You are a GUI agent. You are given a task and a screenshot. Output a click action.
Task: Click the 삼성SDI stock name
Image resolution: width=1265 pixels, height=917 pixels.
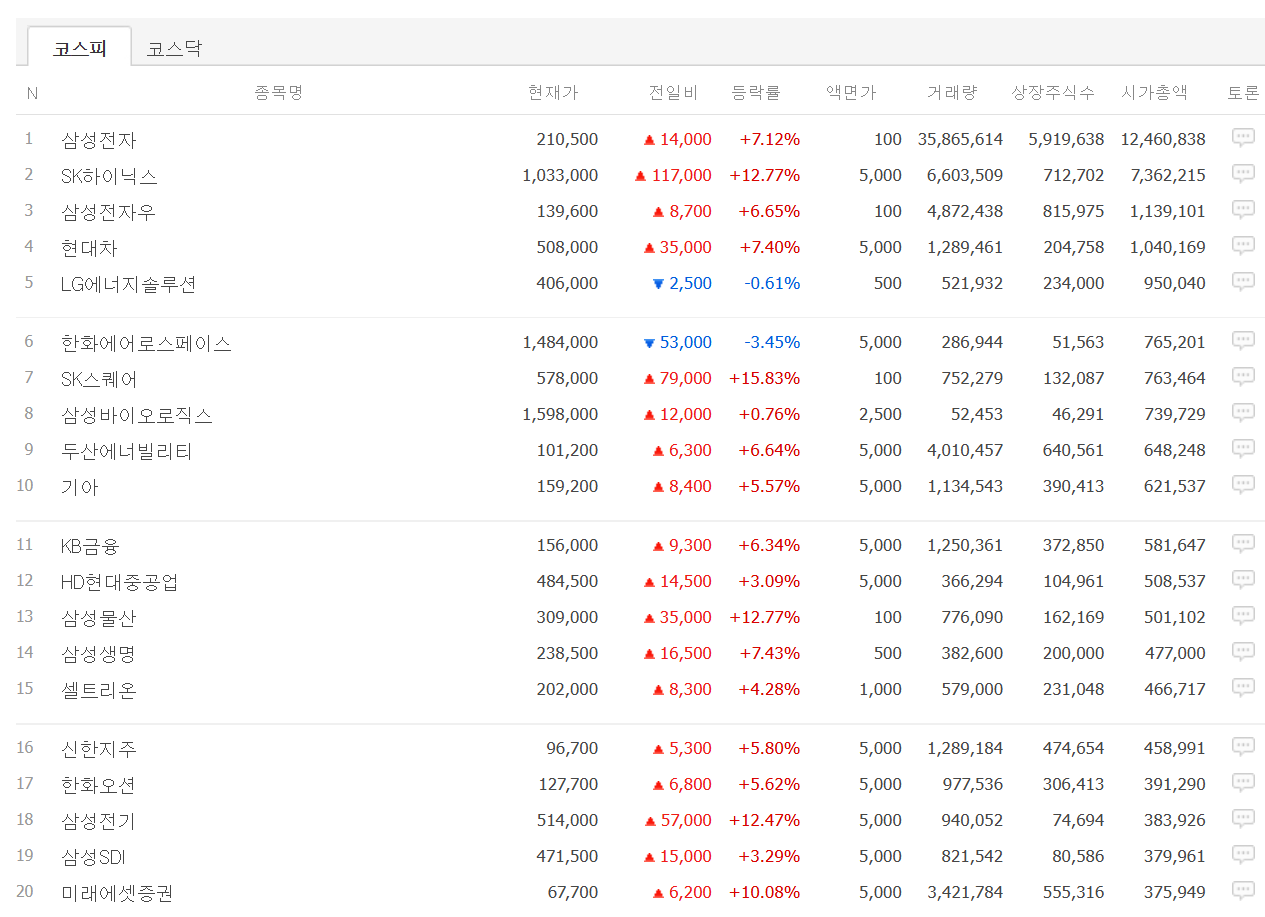[x=93, y=857]
